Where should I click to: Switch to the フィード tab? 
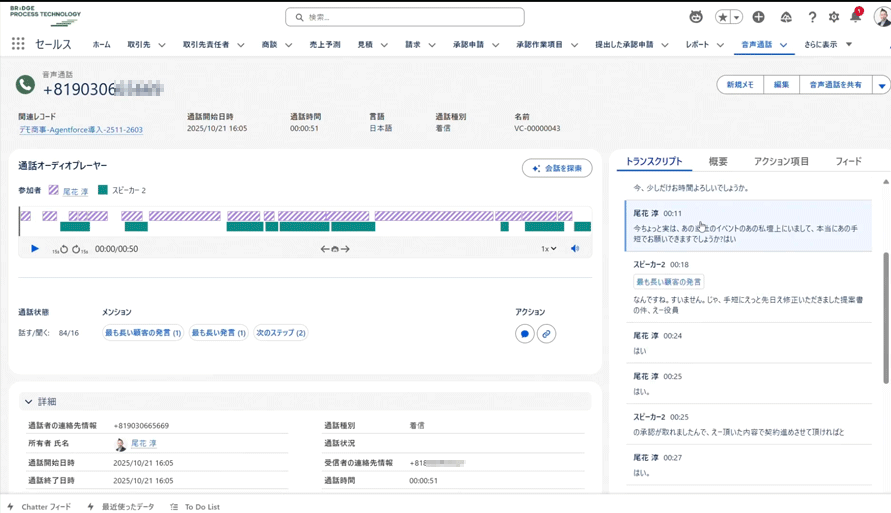(848, 161)
